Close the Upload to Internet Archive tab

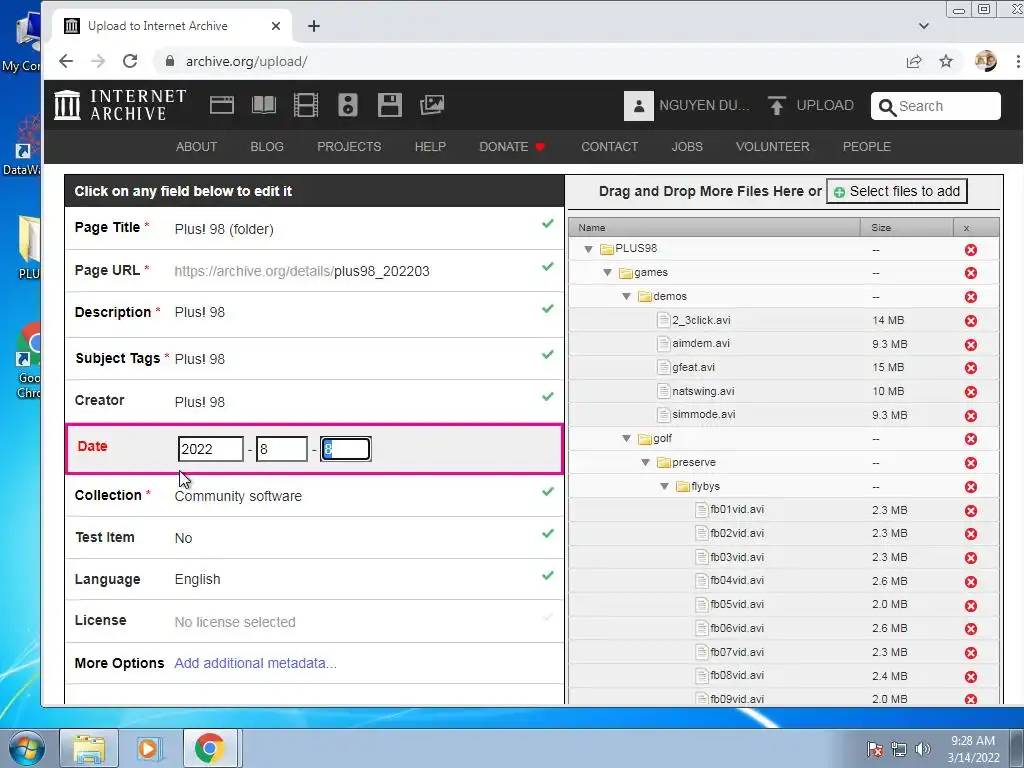point(276,25)
